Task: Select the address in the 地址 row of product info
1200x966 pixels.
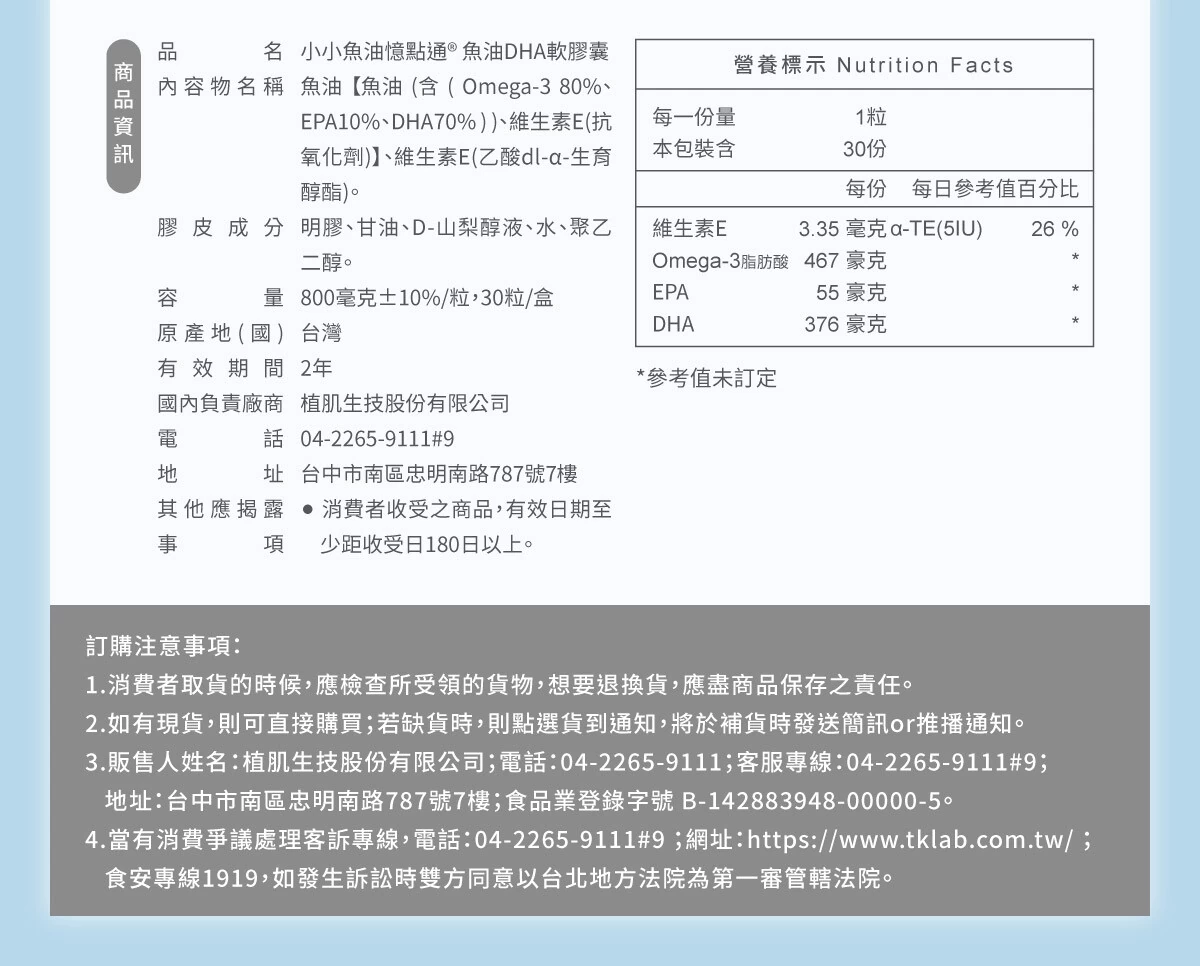Action: (439, 474)
